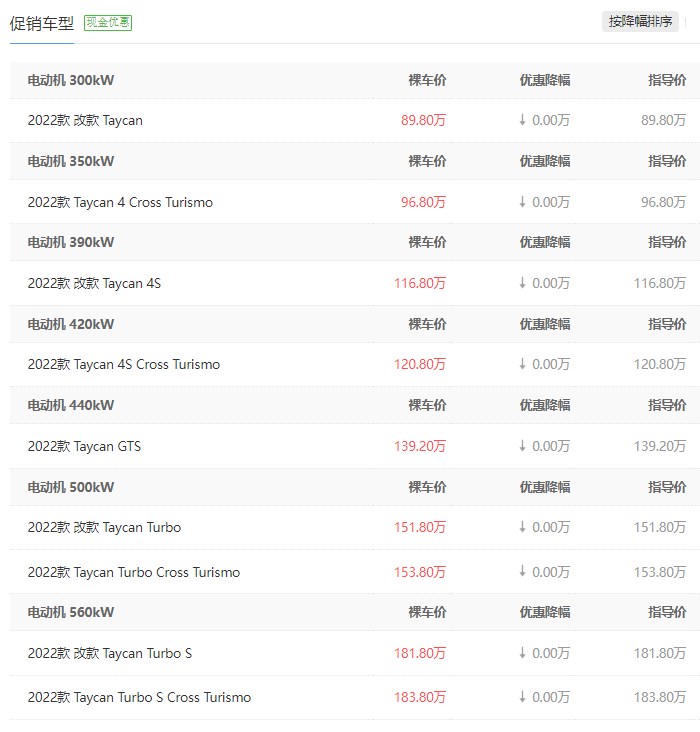Select the 电动机 440kW group header
The image size is (700, 732).
tap(71, 405)
